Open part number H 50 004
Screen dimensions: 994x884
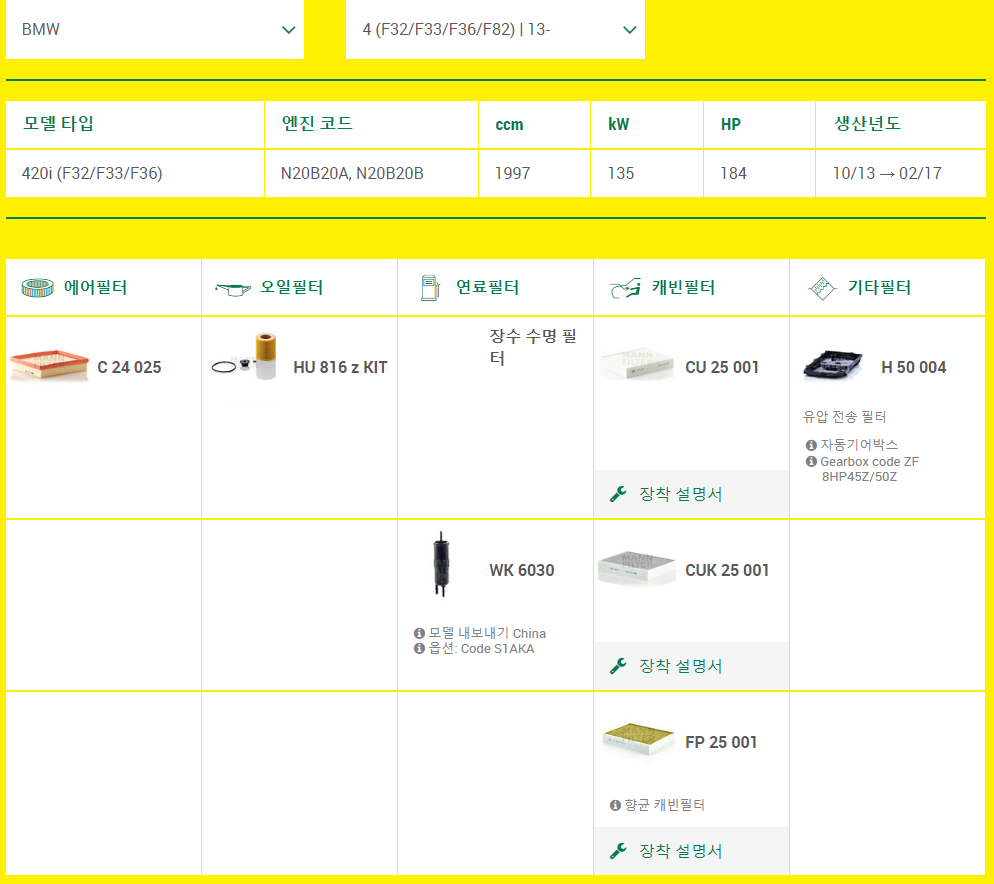click(913, 367)
